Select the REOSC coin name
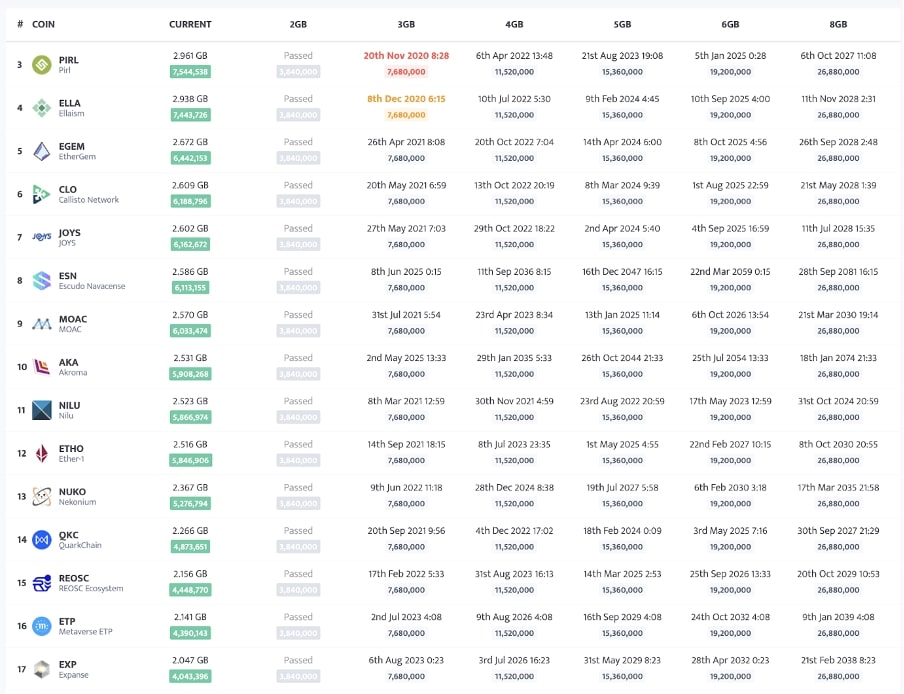The height and width of the screenshot is (694, 904). (74, 578)
